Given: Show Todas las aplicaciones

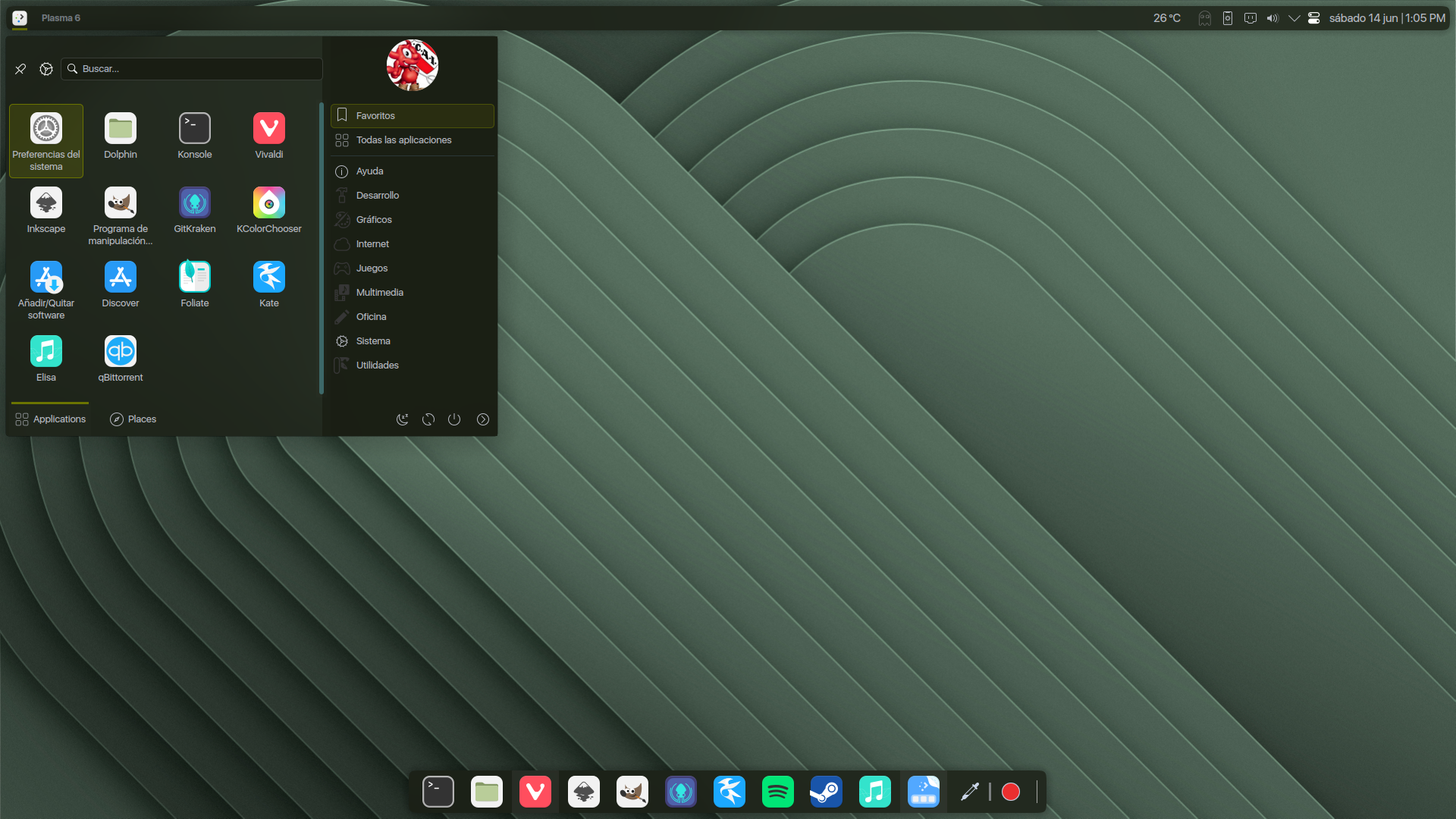Looking at the screenshot, I should 413,140.
